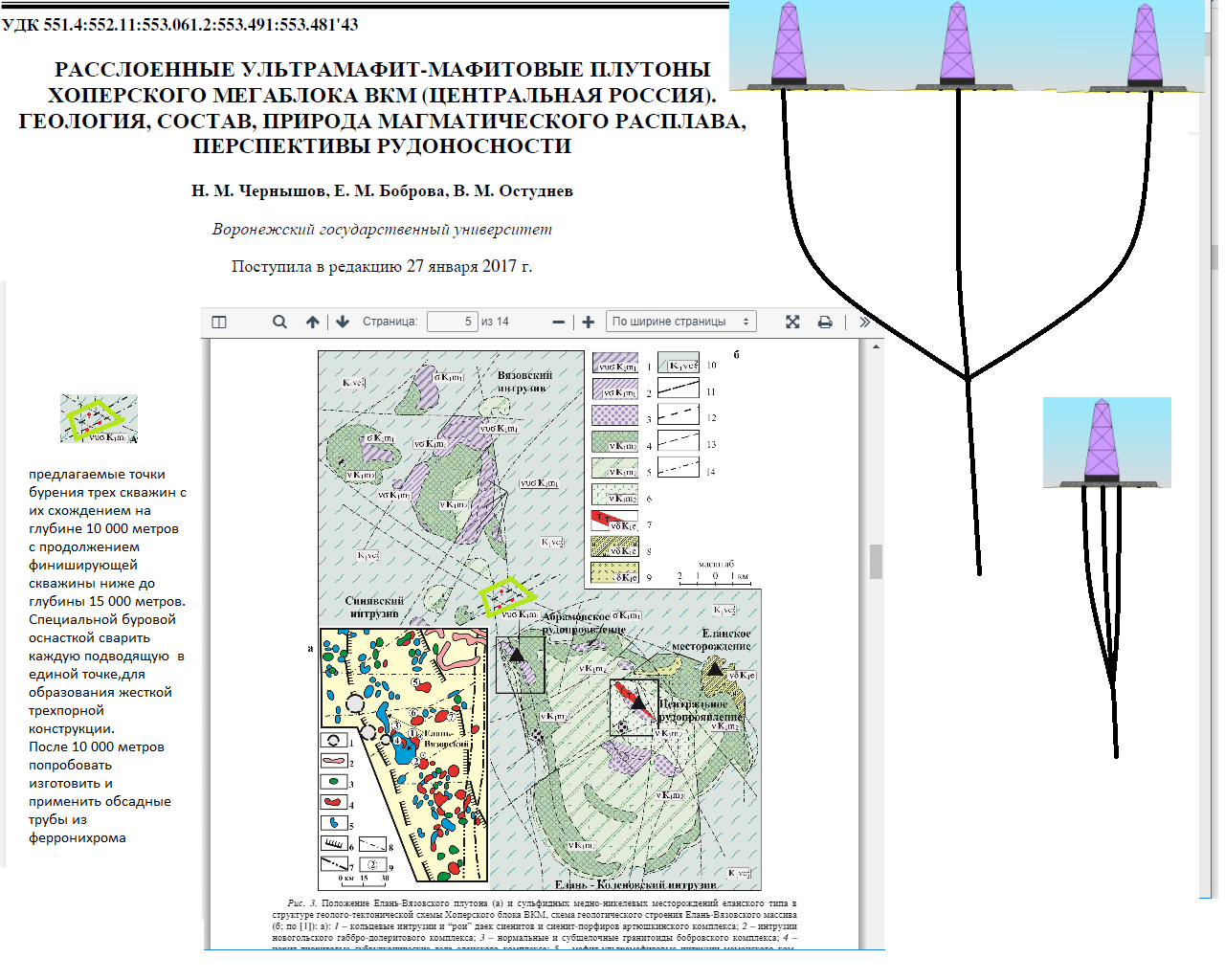Image resolution: width=1225 pixels, height=980 pixels.
Task: Click 'Центральное рудопроявление' map label
Action: tap(701, 710)
